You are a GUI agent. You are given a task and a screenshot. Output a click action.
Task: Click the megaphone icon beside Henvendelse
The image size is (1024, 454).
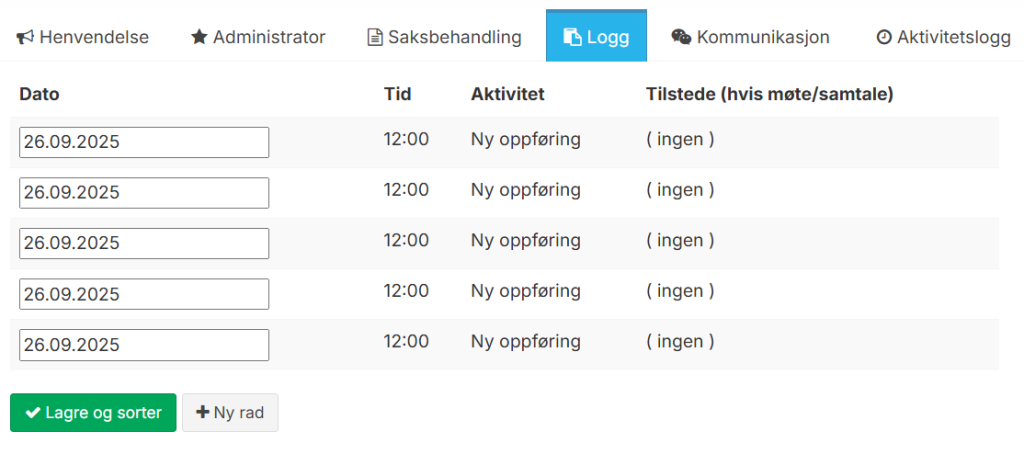coord(26,38)
